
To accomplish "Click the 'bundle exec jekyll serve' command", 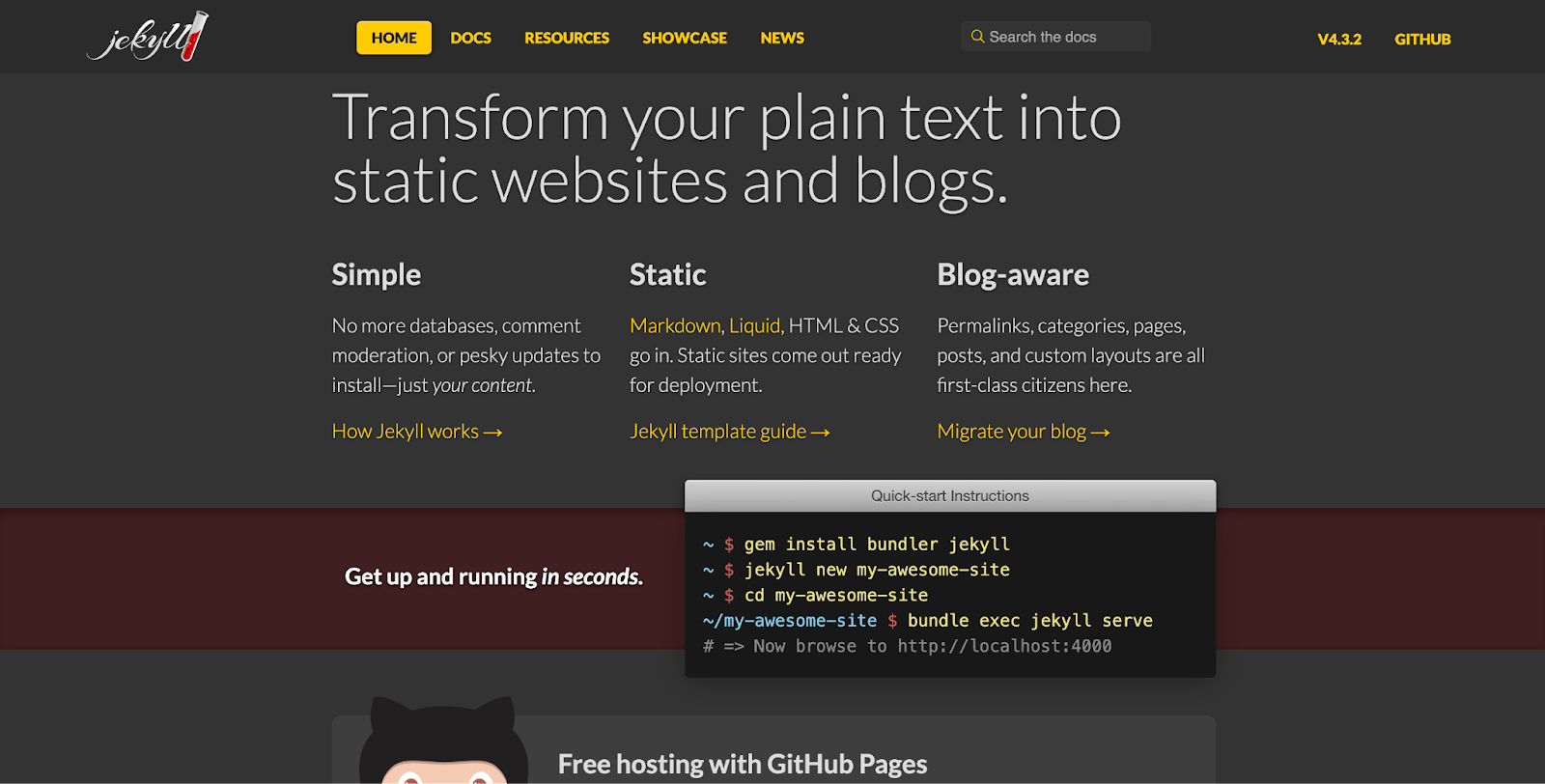I will pyautogui.click(x=1030, y=620).
